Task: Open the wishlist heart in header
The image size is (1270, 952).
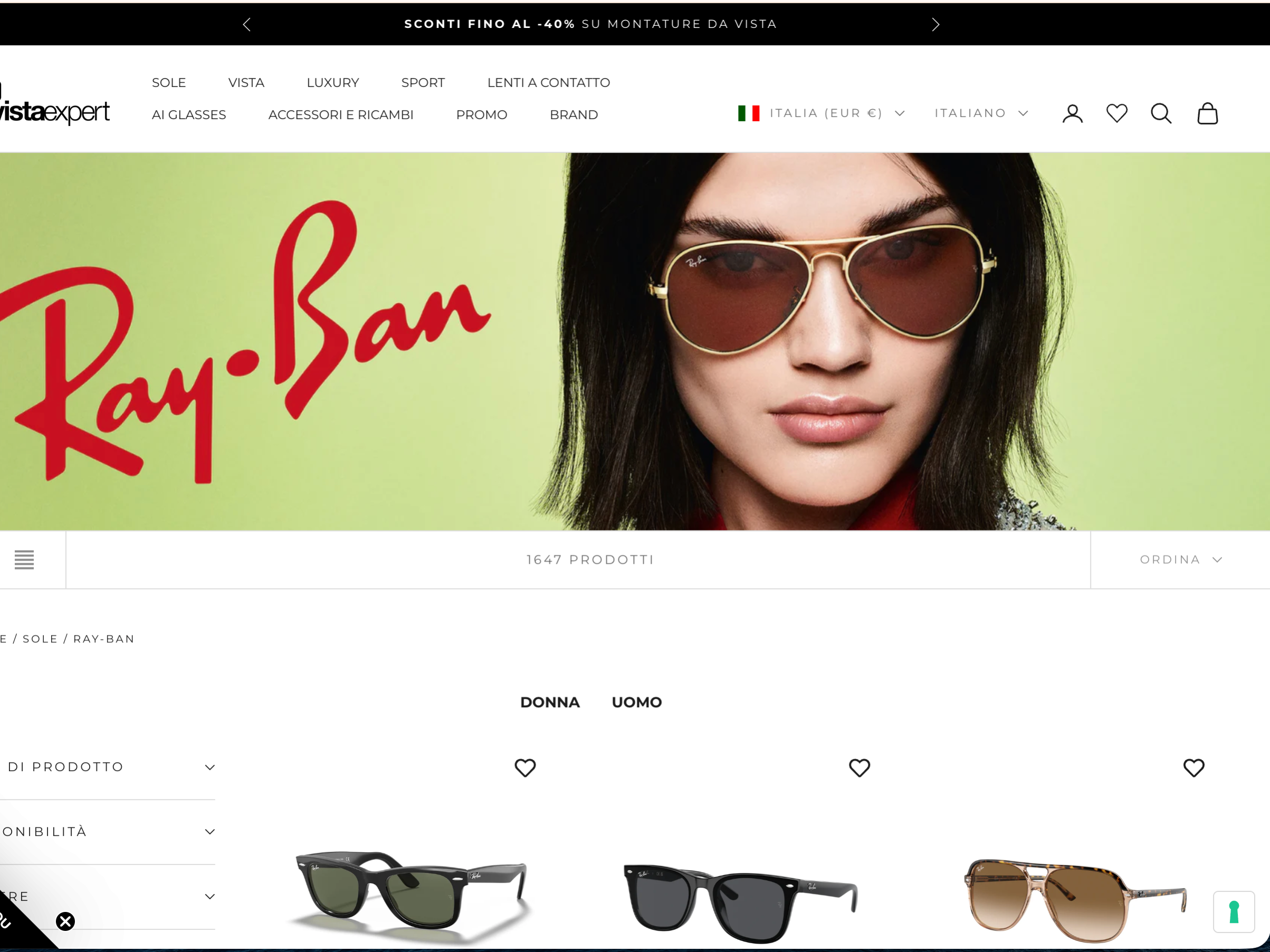Action: pyautogui.click(x=1116, y=113)
